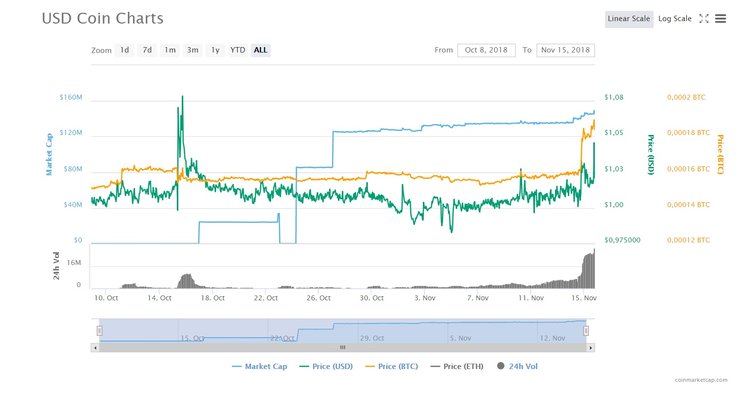Edit the From date field
The height and width of the screenshot is (398, 750).
pos(486,50)
